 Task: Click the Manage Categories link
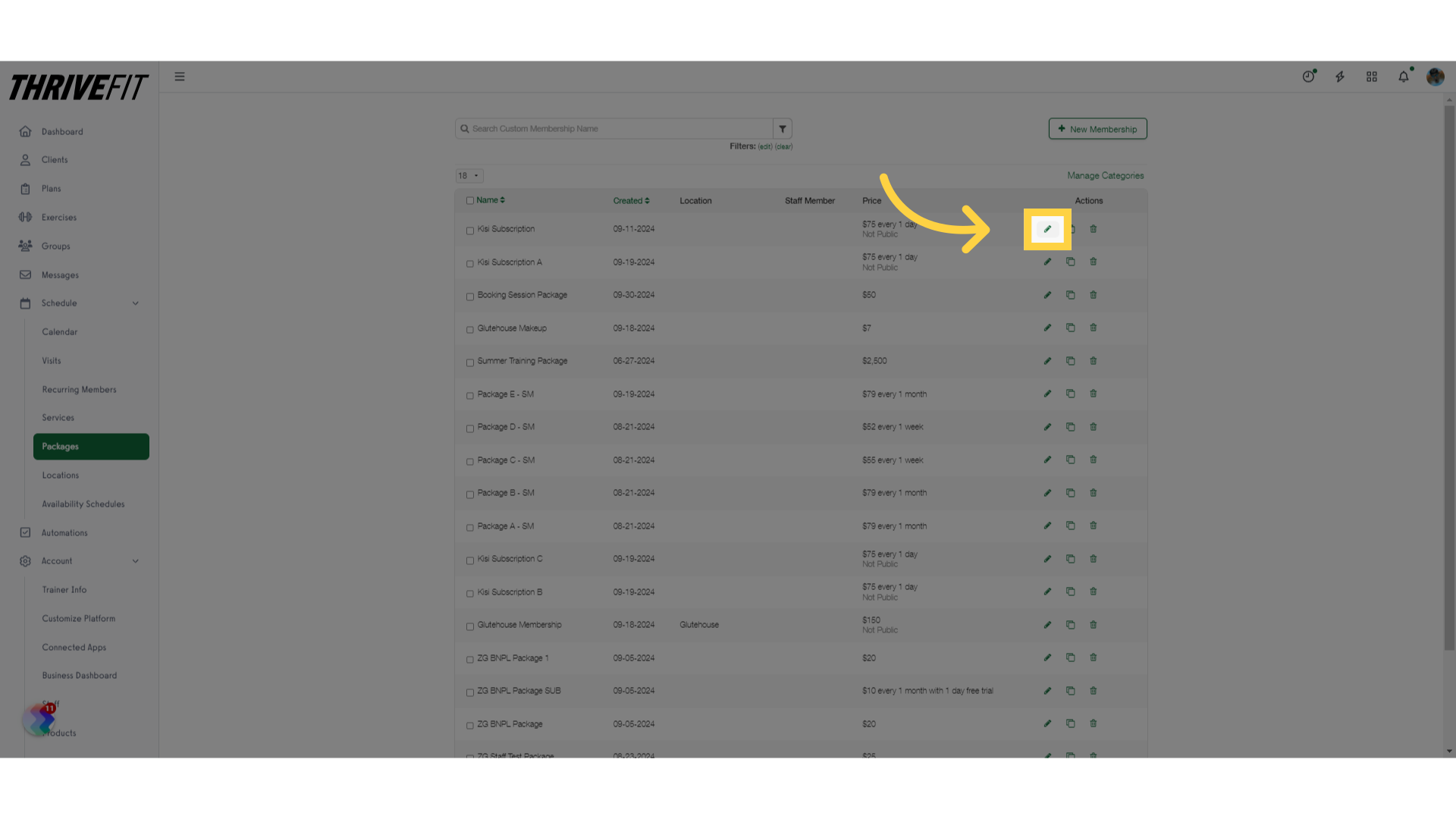[x=1105, y=175]
